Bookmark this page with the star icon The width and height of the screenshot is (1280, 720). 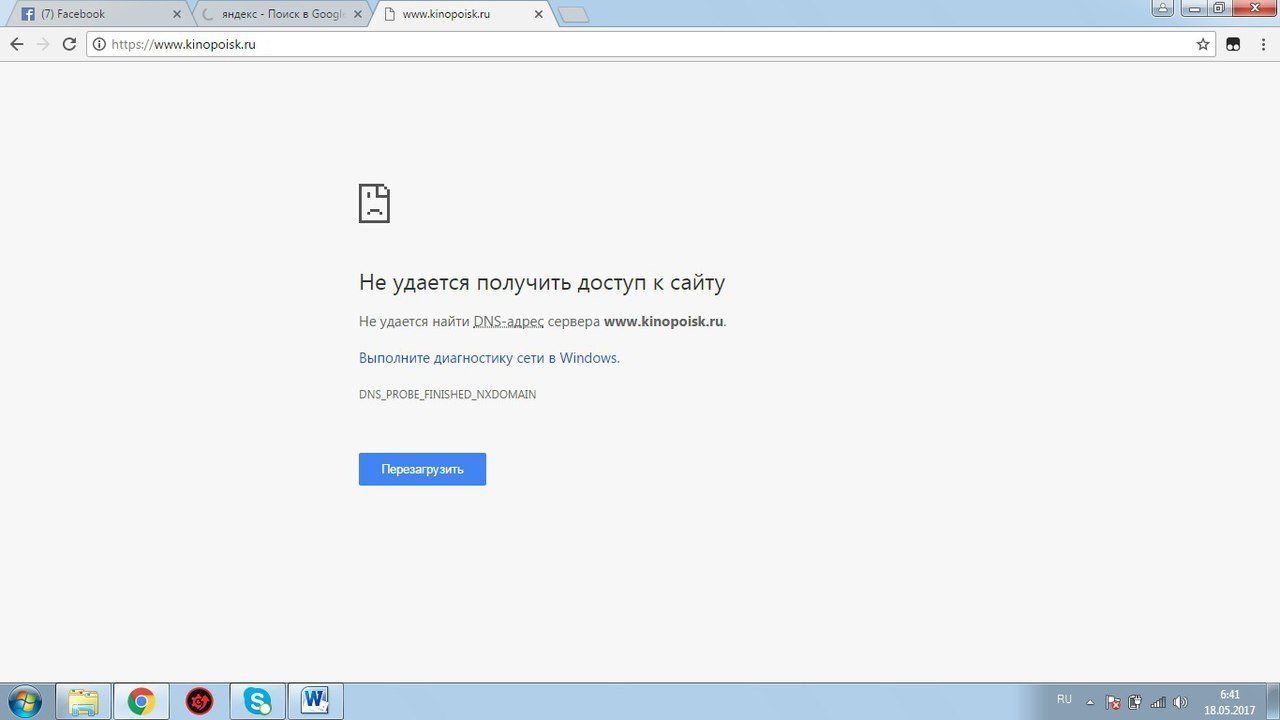tap(1203, 44)
